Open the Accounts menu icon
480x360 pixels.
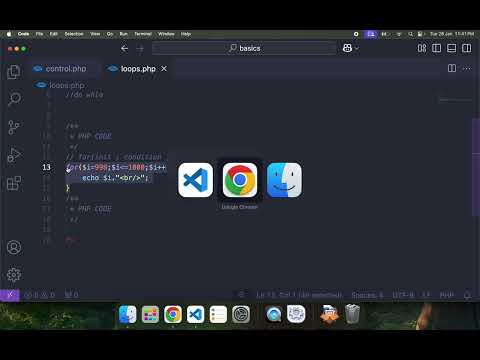pyautogui.click(x=14, y=247)
